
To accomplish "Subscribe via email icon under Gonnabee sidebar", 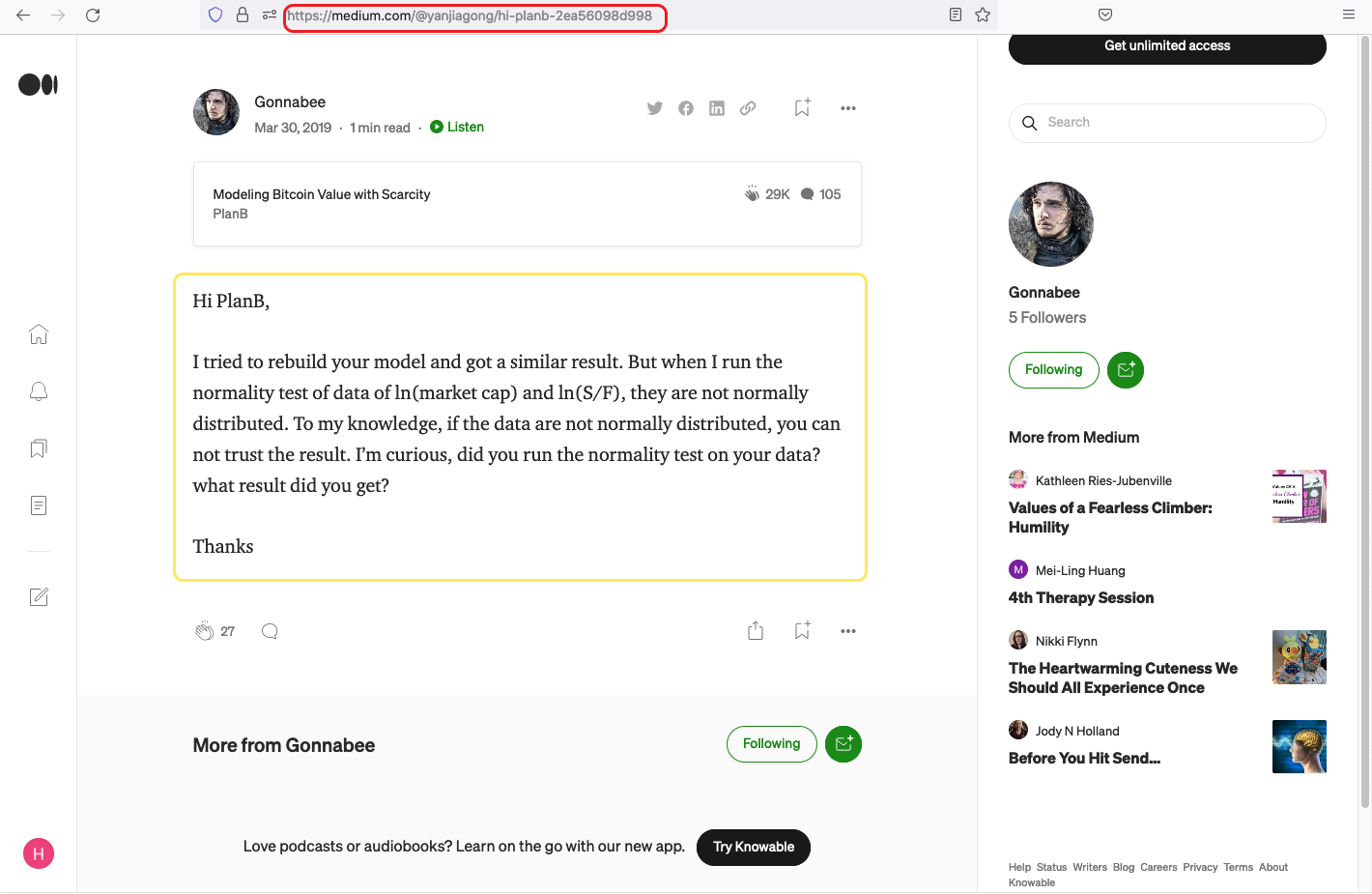I will 1126,370.
